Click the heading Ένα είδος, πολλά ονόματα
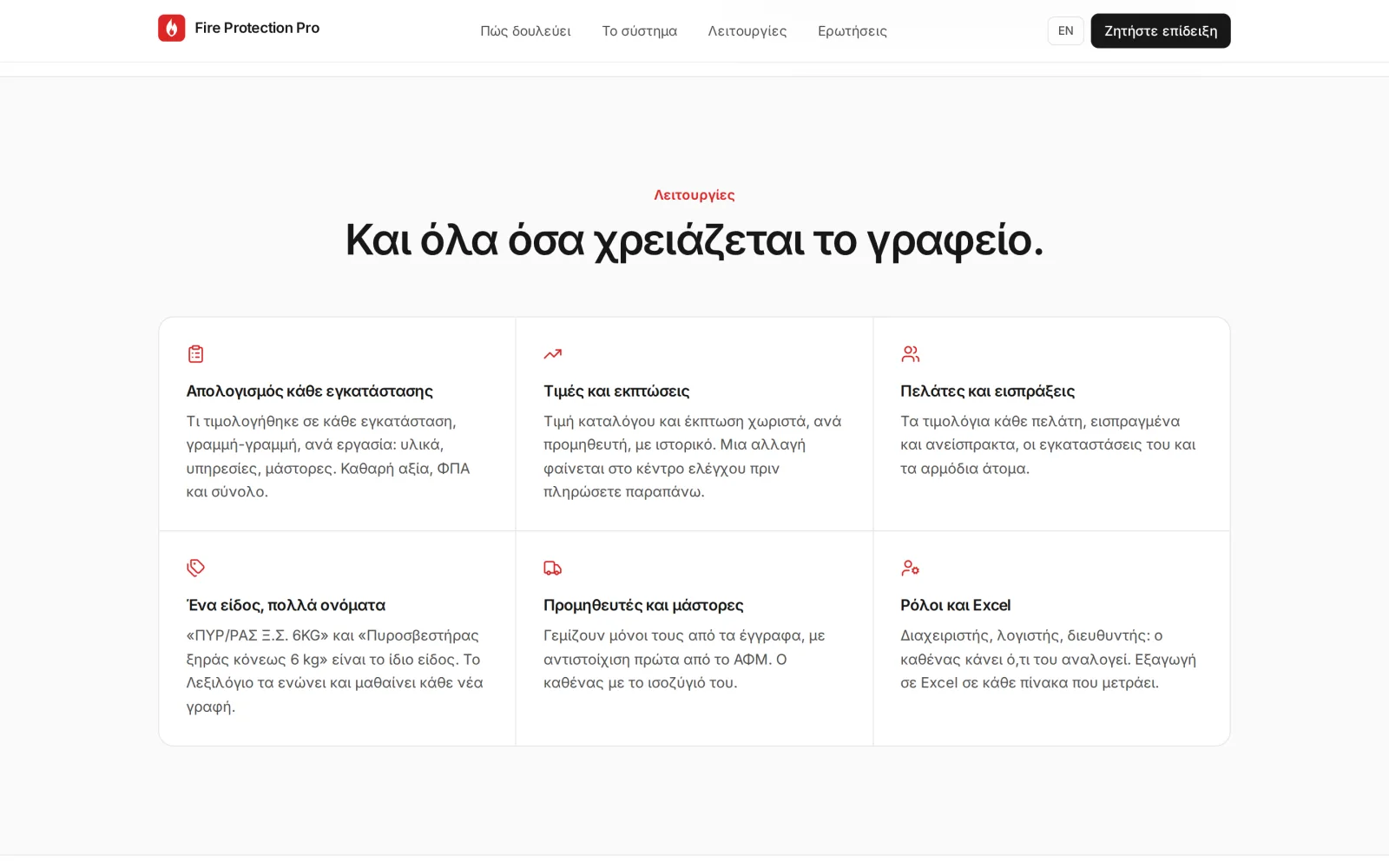This screenshot has width=1389, height=868. coord(286,605)
